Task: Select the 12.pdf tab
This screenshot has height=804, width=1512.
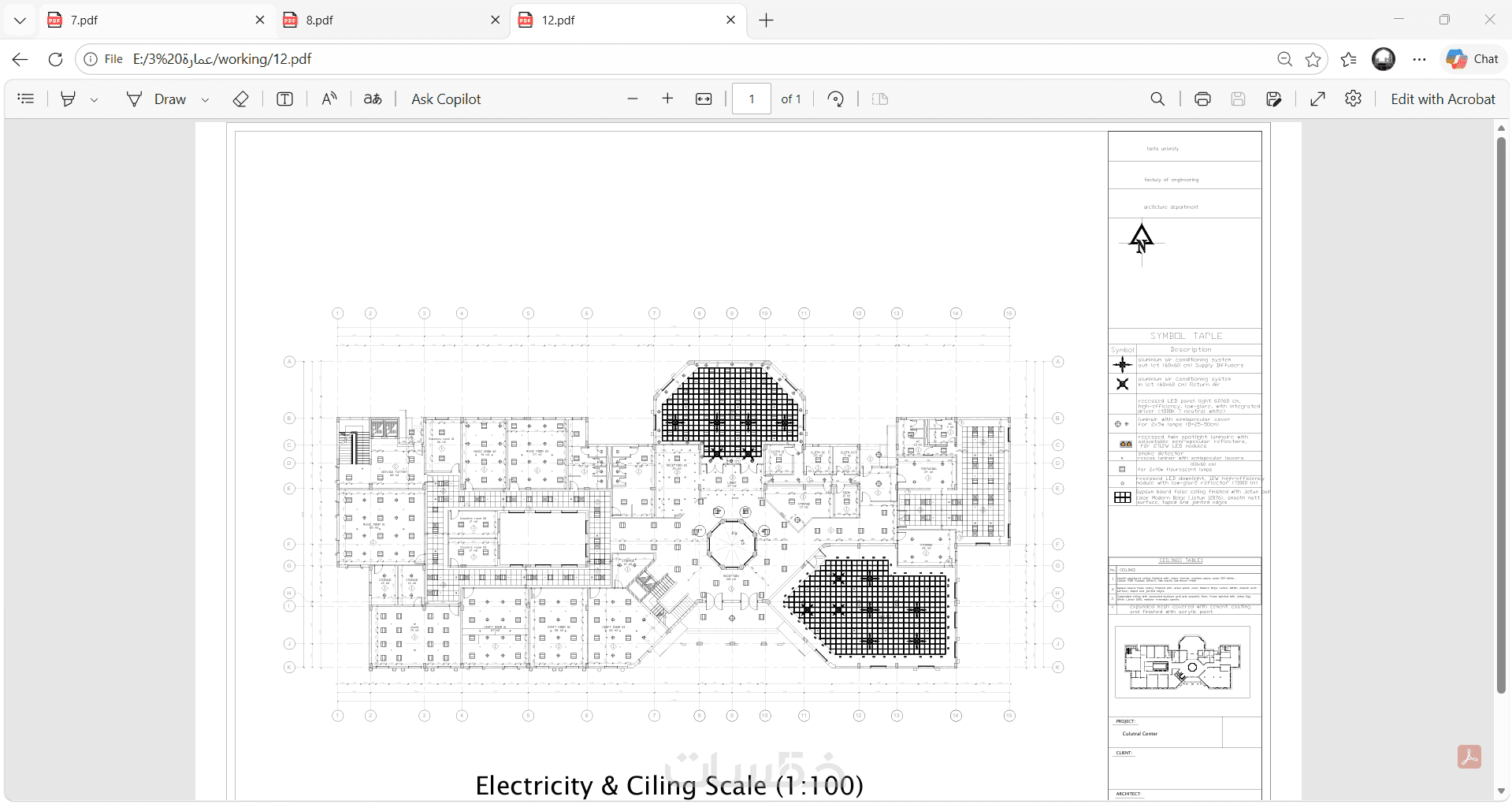Action: point(627,20)
